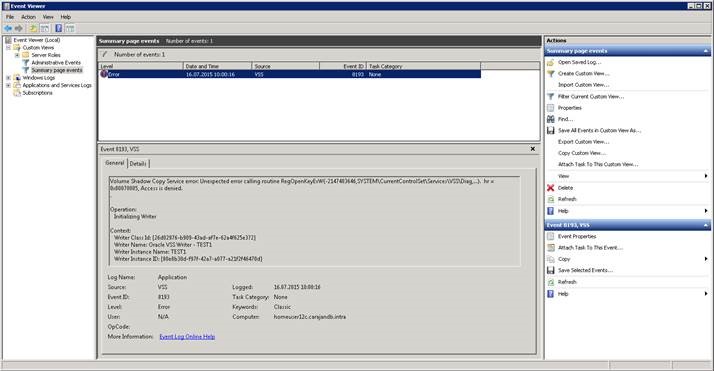Viewport: 714px width, 371px height.
Task: Click the Help icon under Event 8193, VSS
Action: coord(551,294)
